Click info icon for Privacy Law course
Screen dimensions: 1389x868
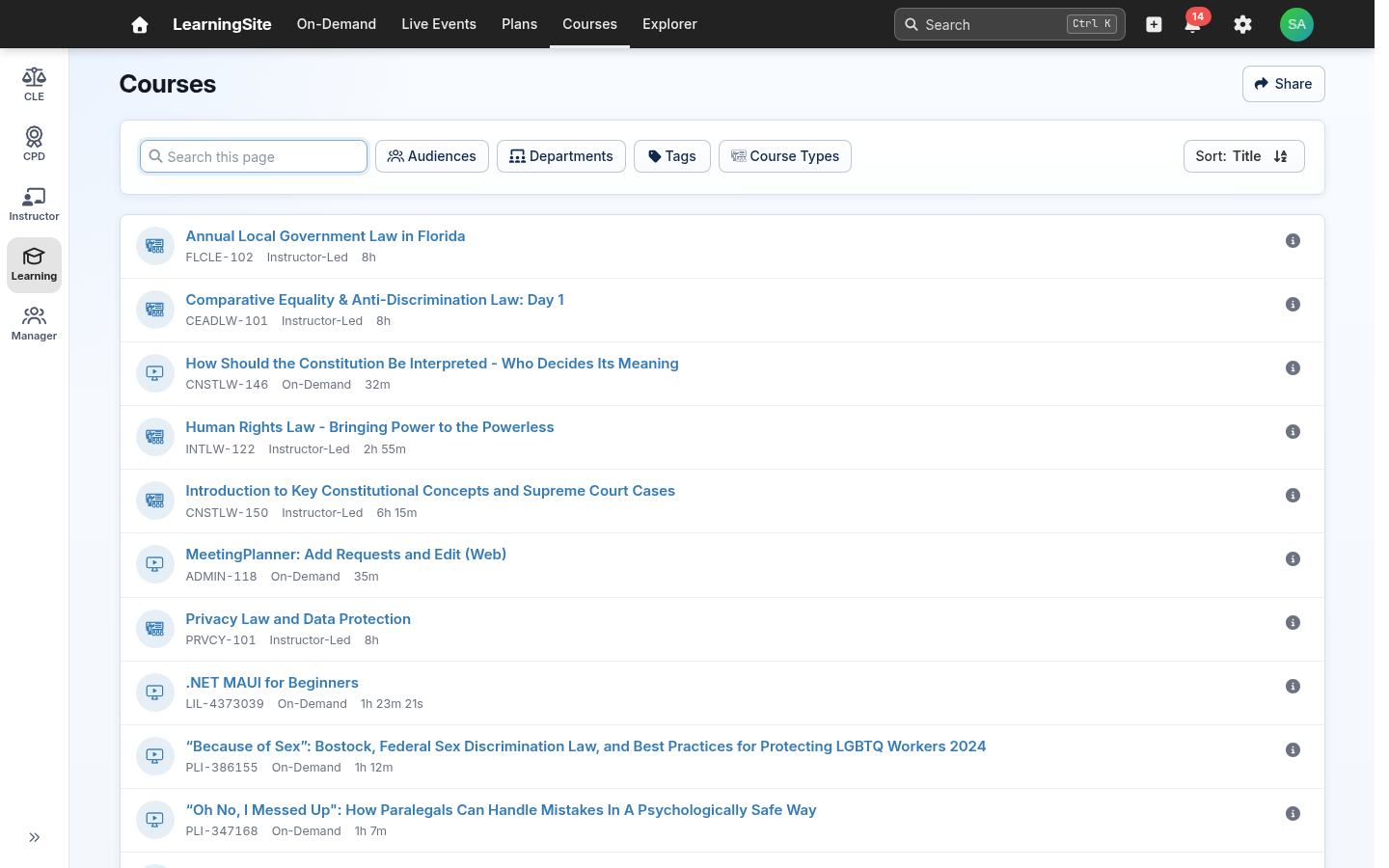click(x=1293, y=622)
